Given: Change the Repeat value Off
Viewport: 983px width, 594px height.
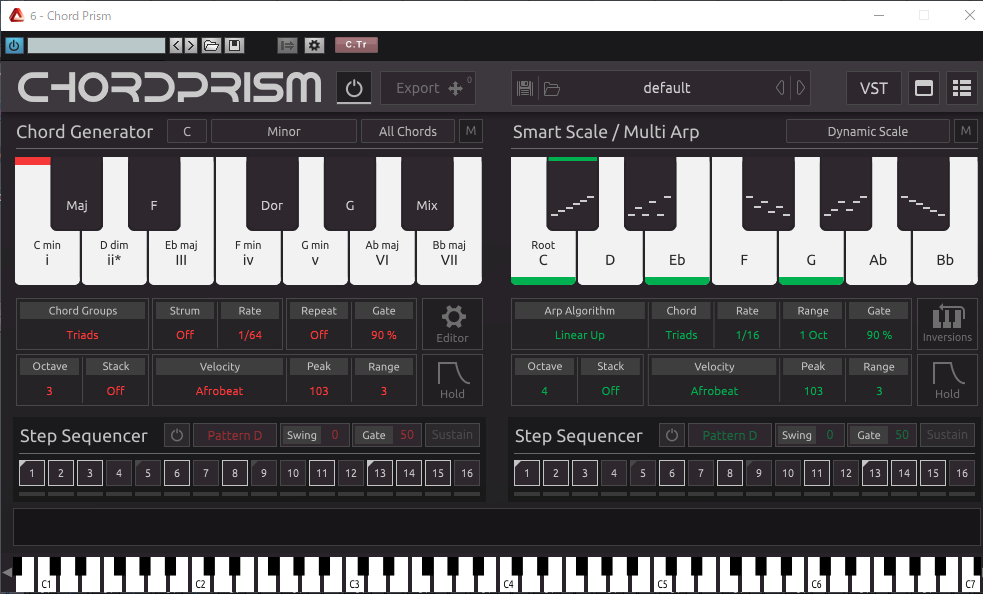Looking at the screenshot, I should [x=318, y=335].
